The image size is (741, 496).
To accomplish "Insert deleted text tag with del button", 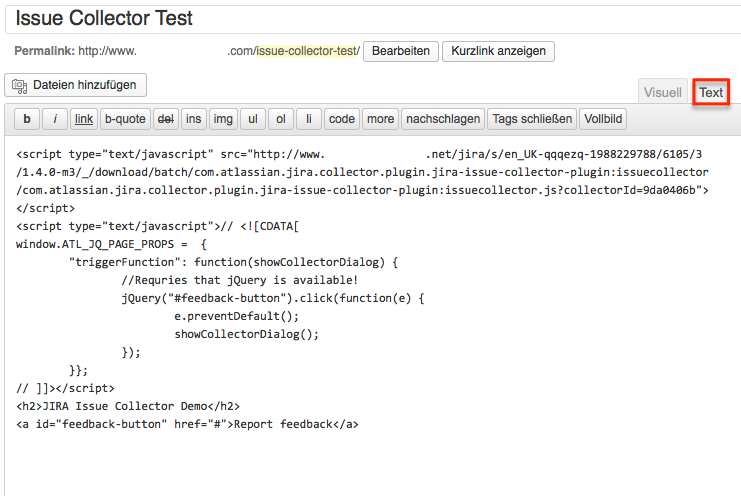I will click(x=165, y=119).
